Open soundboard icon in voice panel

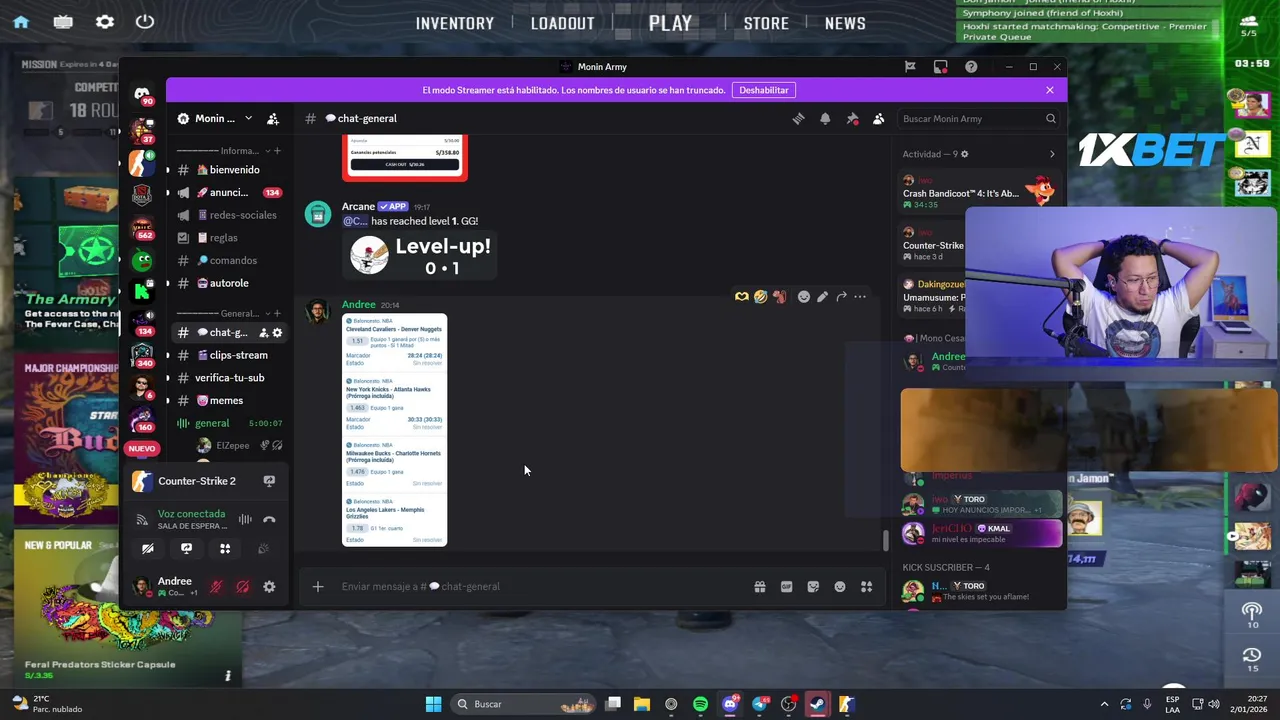point(263,548)
